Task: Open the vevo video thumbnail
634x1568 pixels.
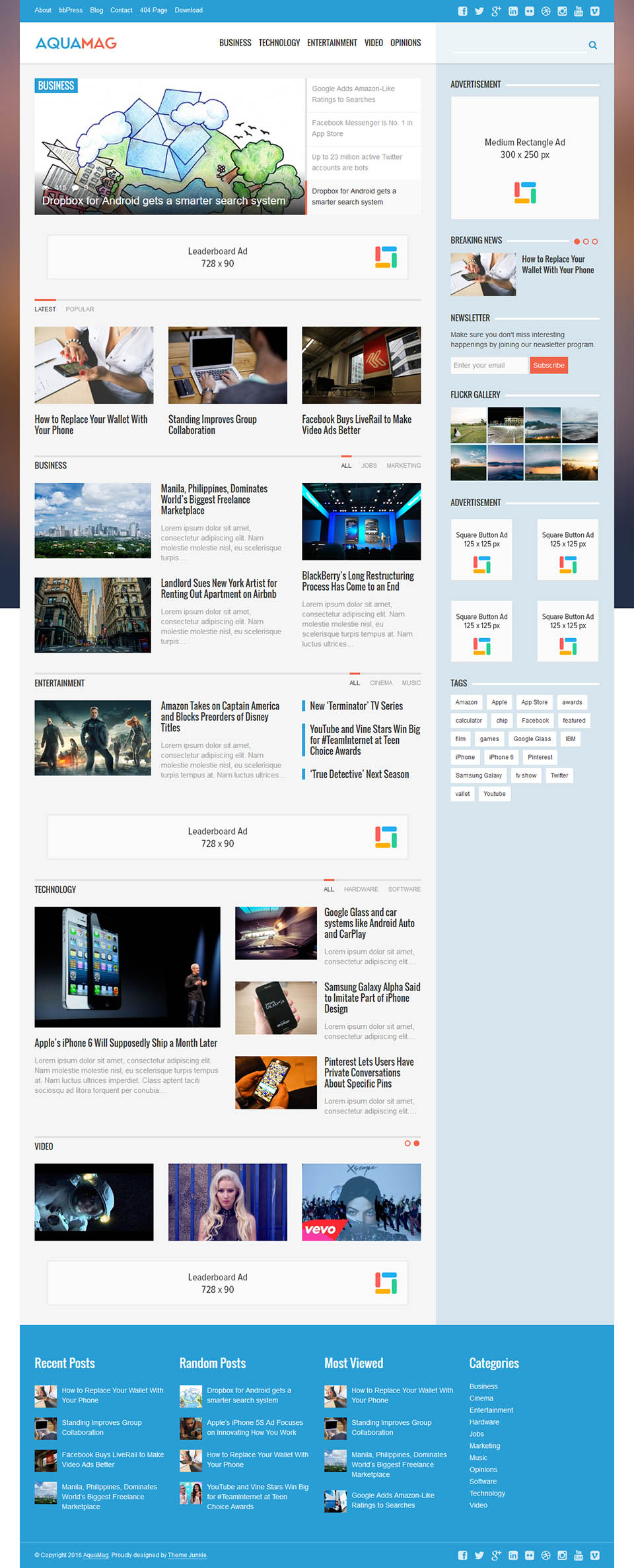Action: click(x=361, y=1202)
